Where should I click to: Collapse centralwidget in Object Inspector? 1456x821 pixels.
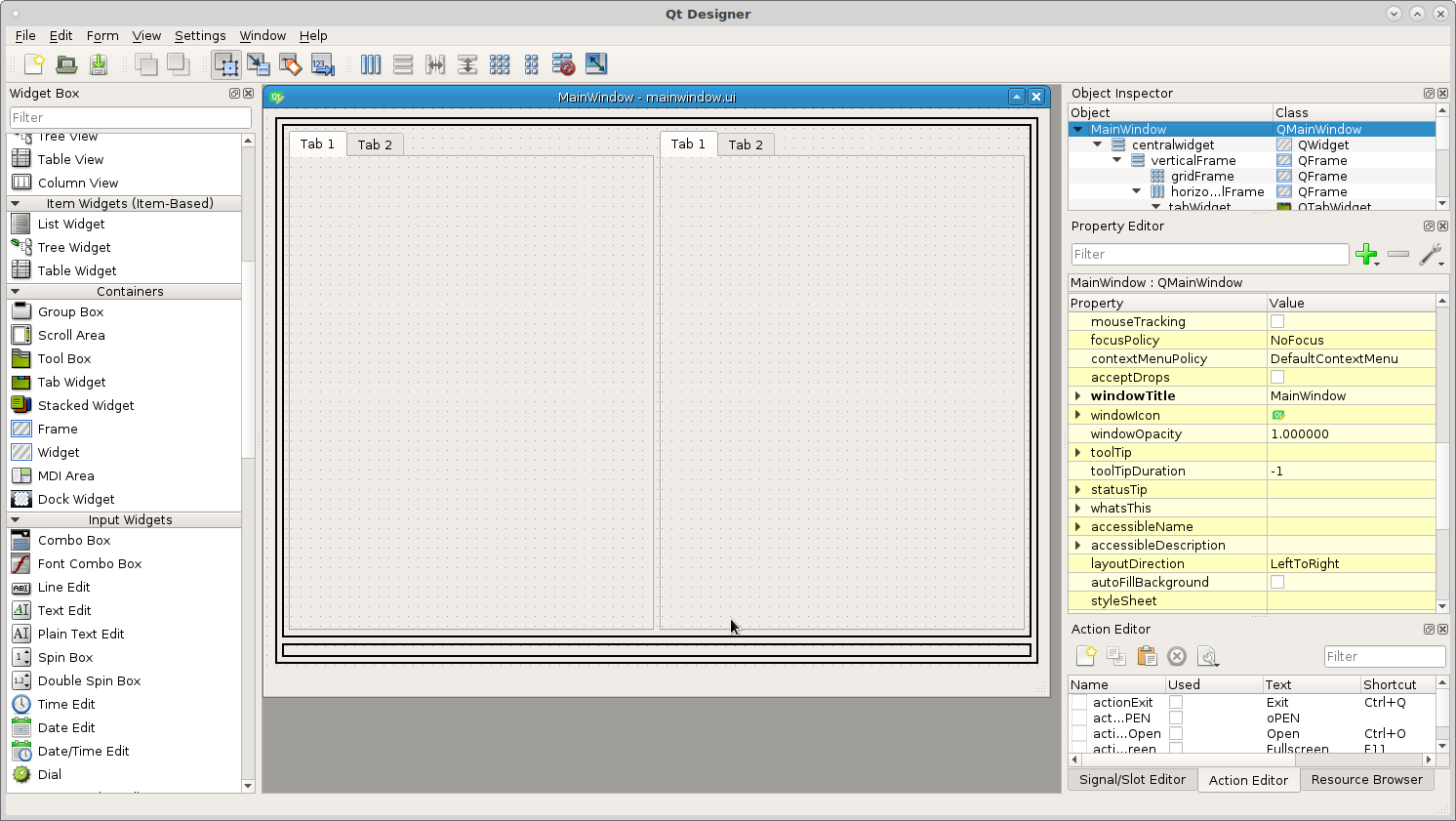pos(1098,144)
